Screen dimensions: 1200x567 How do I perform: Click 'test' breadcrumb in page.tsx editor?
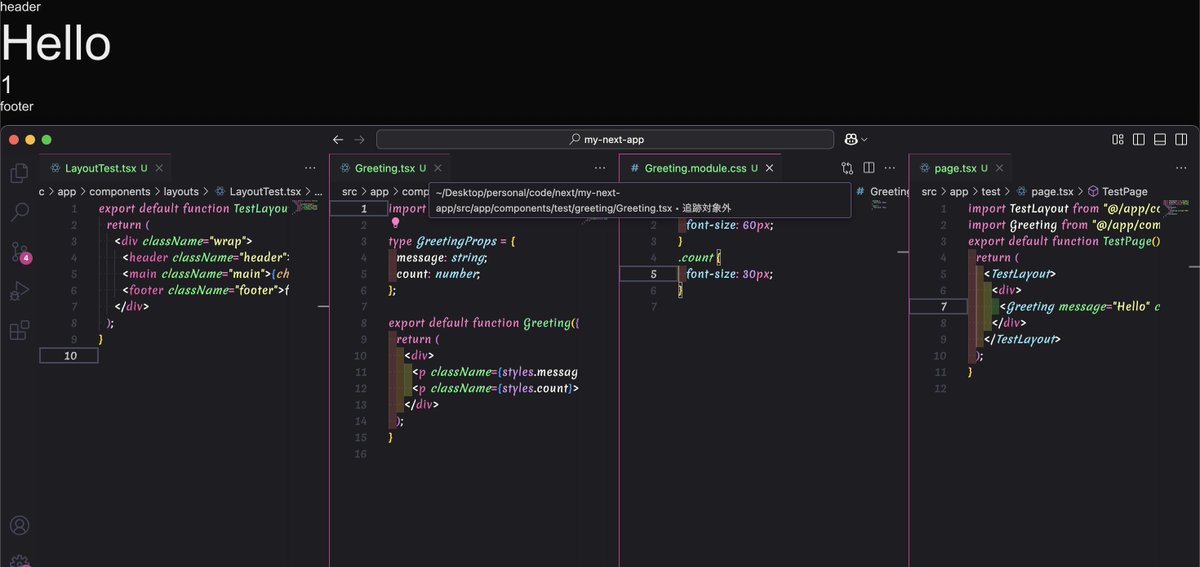pos(991,191)
